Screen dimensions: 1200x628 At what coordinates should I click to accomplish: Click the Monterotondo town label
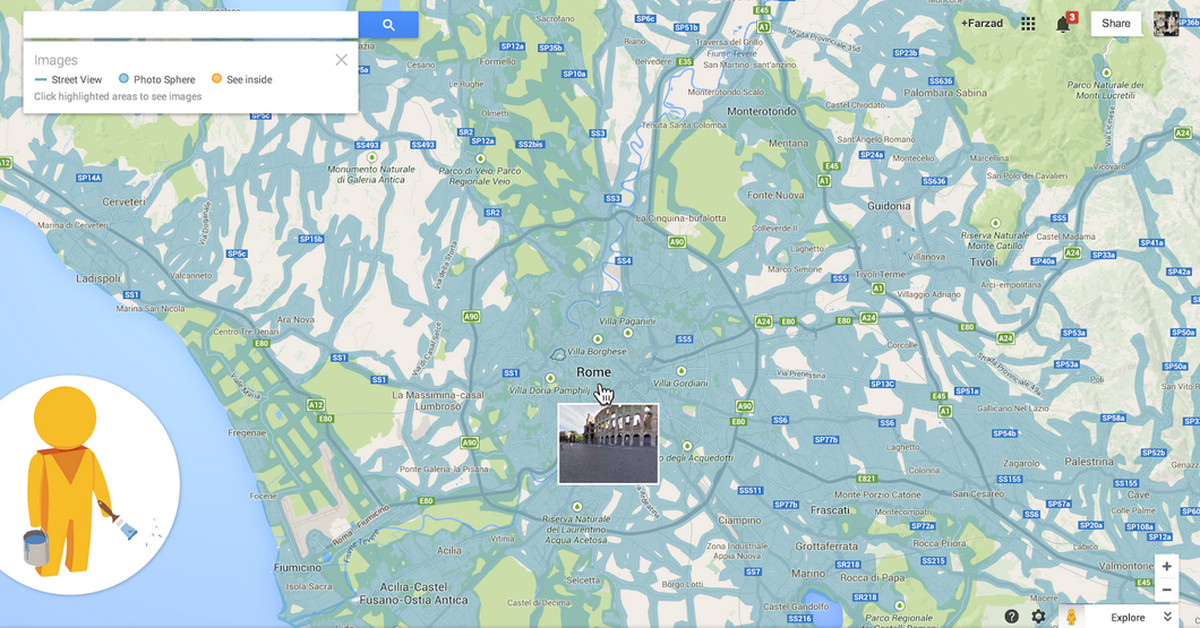tap(760, 111)
